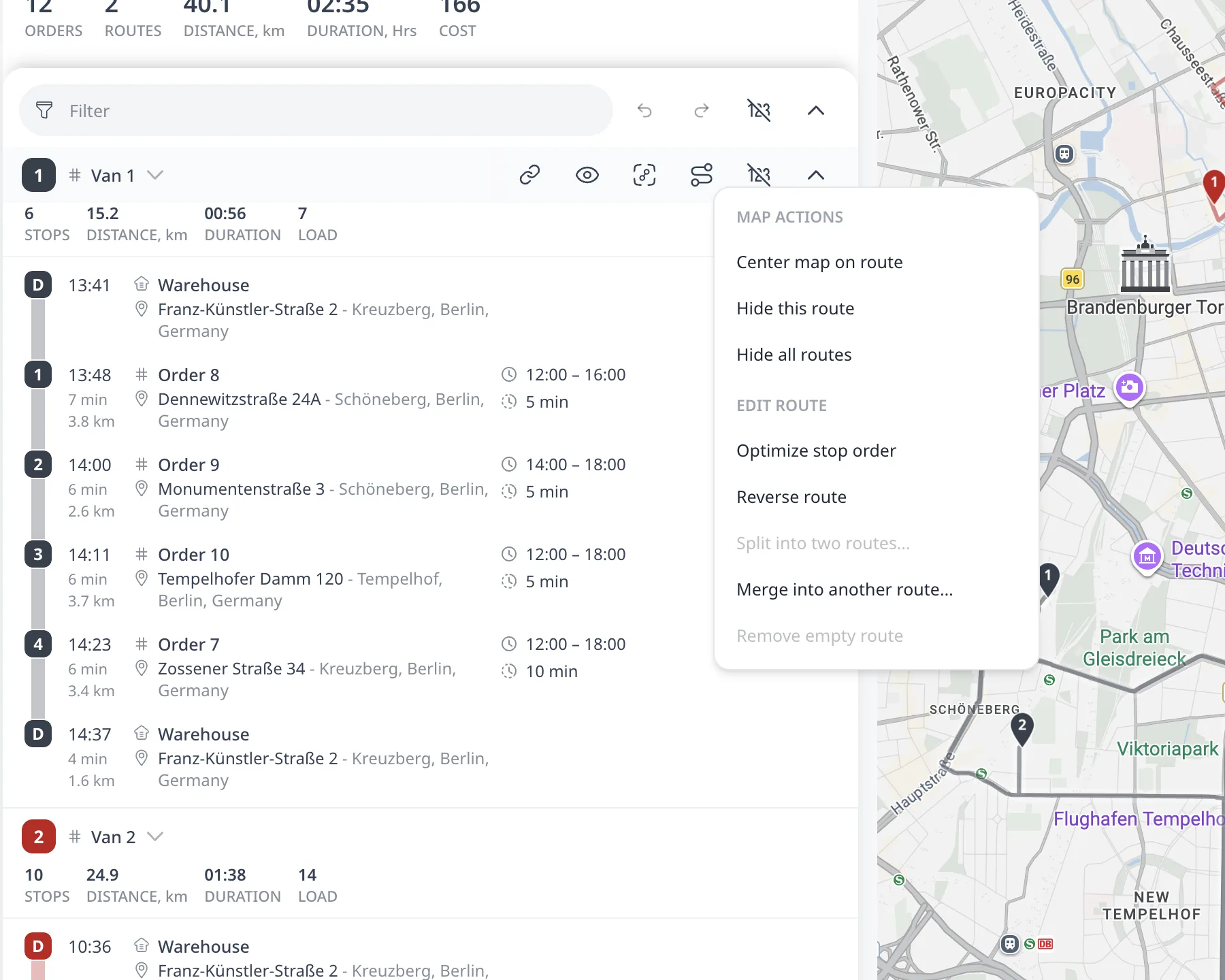Redo the last route change
Viewport: 1225px width, 980px height.
[x=702, y=110]
